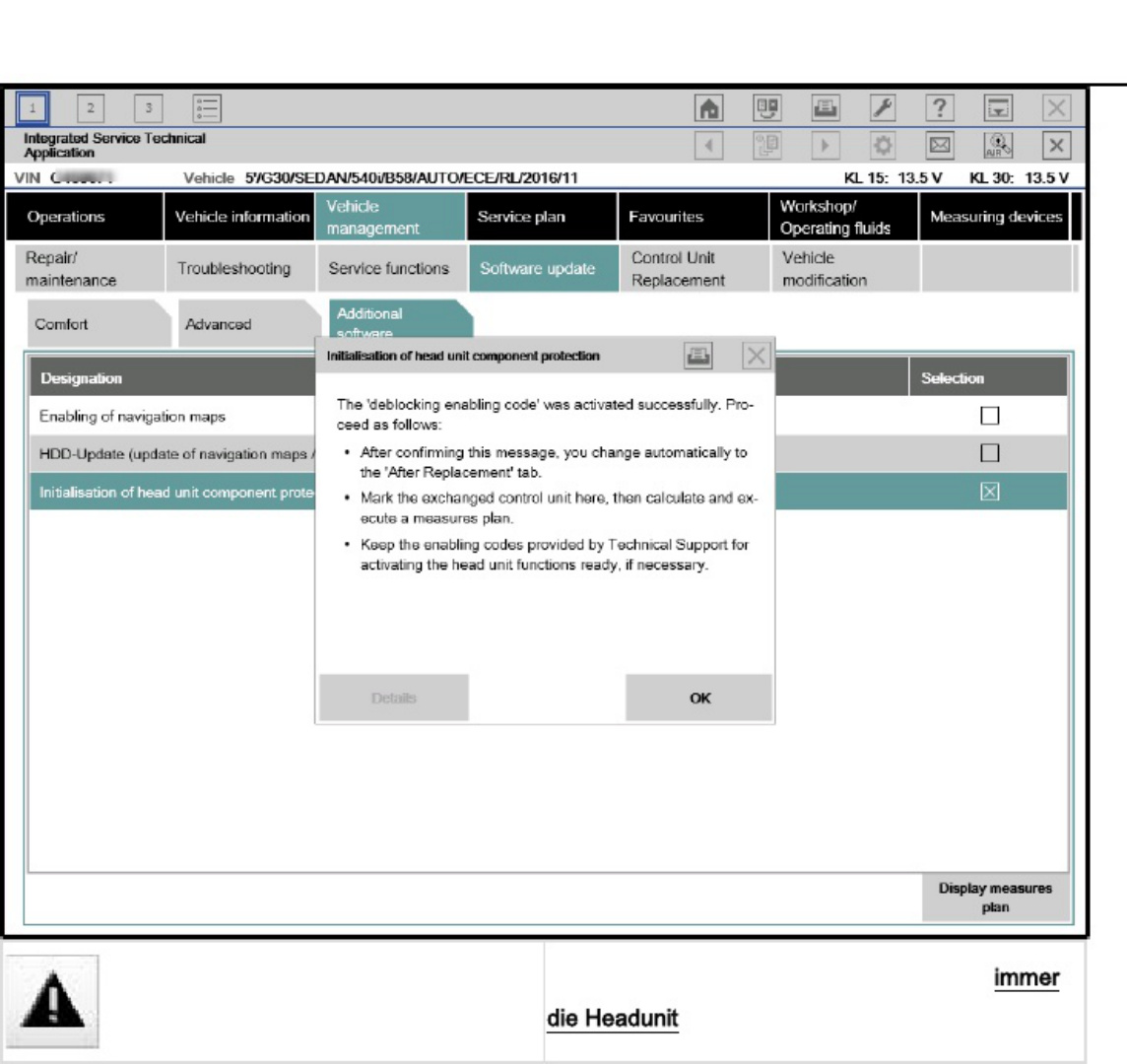The height and width of the screenshot is (1064, 1127).
Task: Click the vehicle description 5'/G30/SEDAN text
Action: (411, 177)
